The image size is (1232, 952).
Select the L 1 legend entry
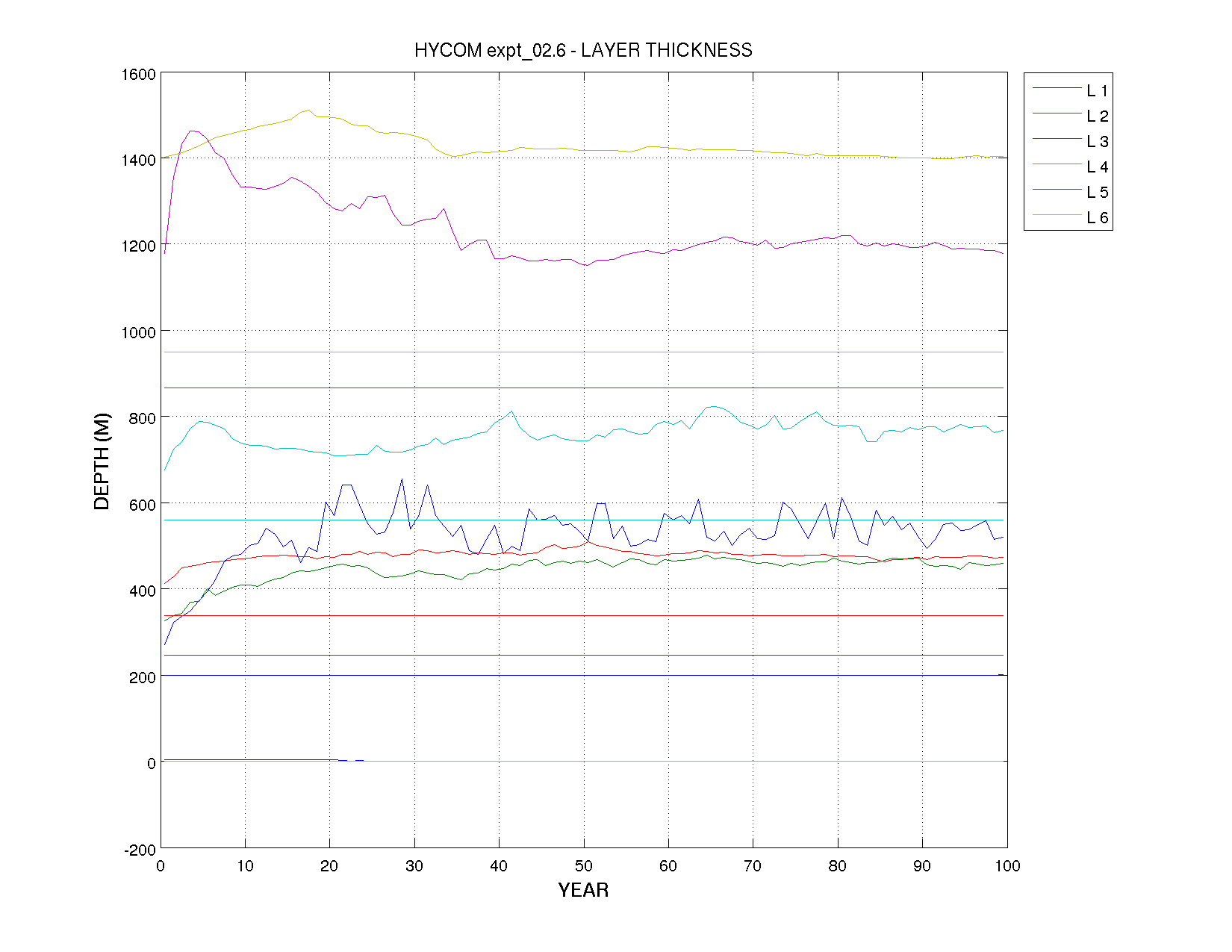coord(1096,91)
